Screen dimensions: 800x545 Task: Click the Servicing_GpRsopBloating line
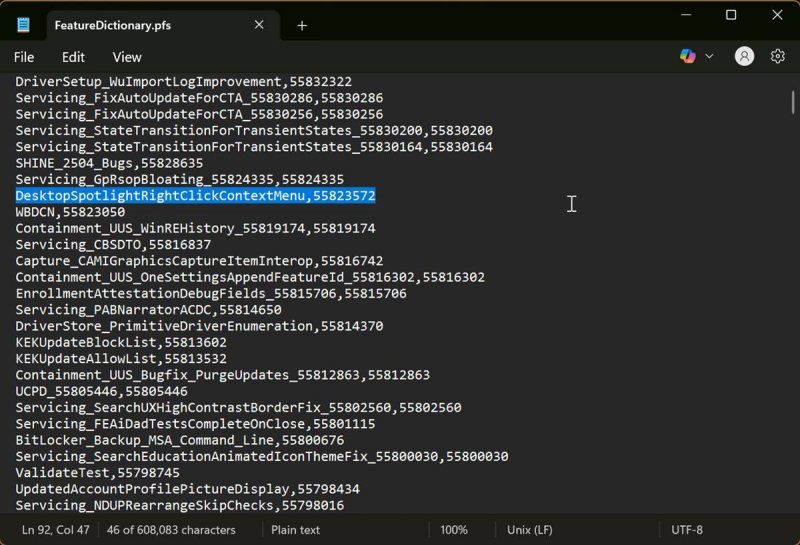click(x=180, y=180)
